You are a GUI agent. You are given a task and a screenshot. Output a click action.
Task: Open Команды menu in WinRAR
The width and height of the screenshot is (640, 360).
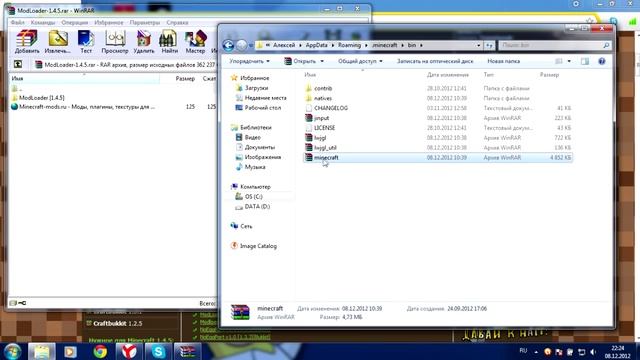coord(43,22)
